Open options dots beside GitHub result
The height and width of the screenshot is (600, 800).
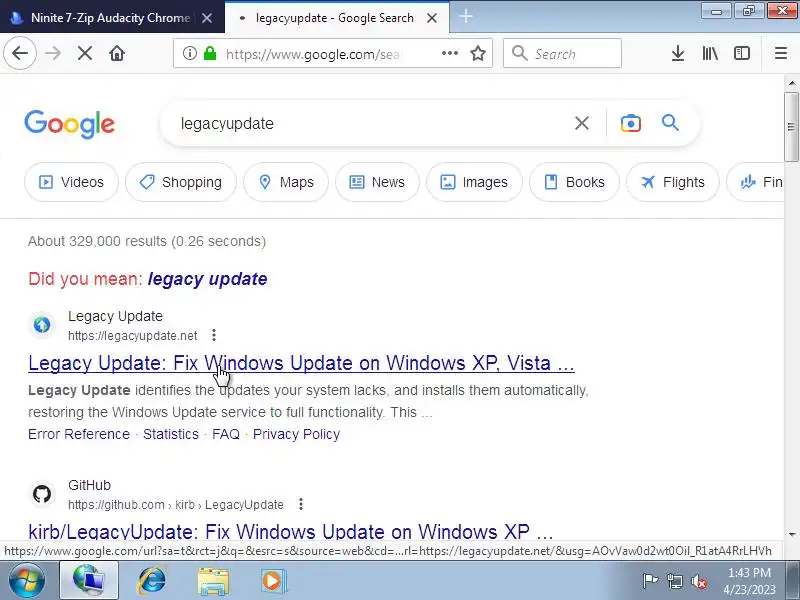[301, 504]
